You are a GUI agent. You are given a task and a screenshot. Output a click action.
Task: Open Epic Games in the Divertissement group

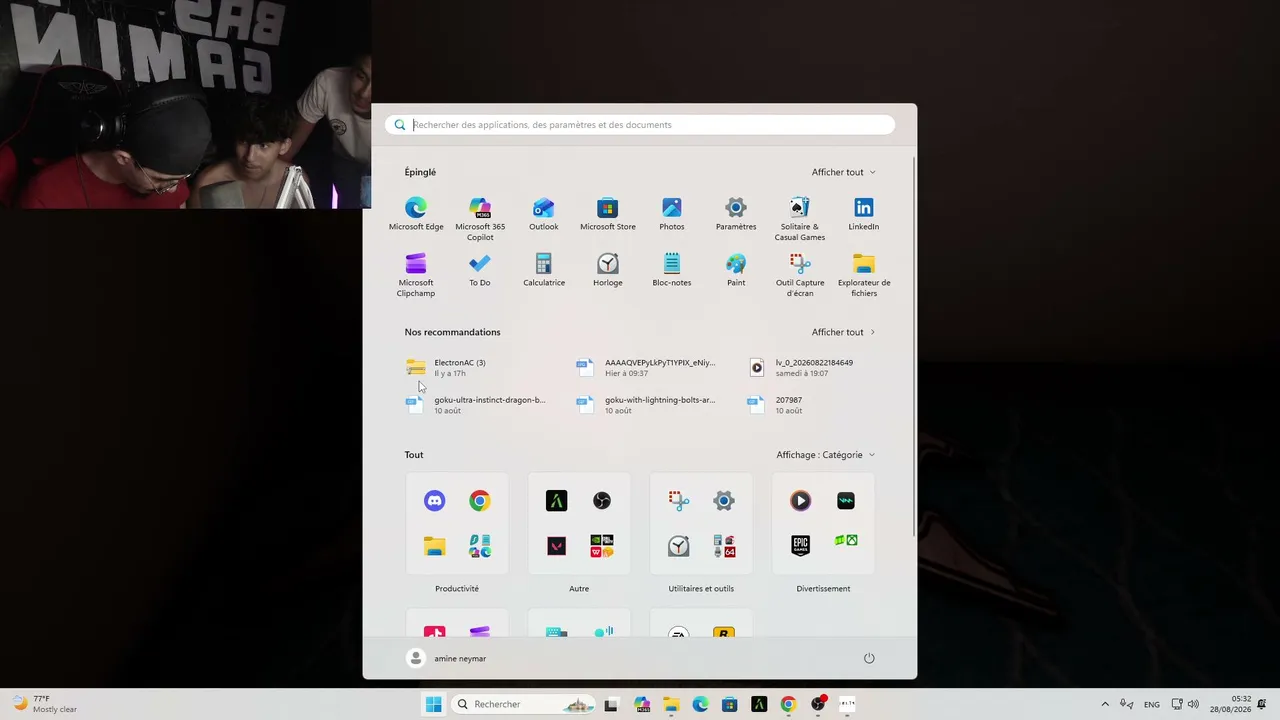tap(800, 546)
